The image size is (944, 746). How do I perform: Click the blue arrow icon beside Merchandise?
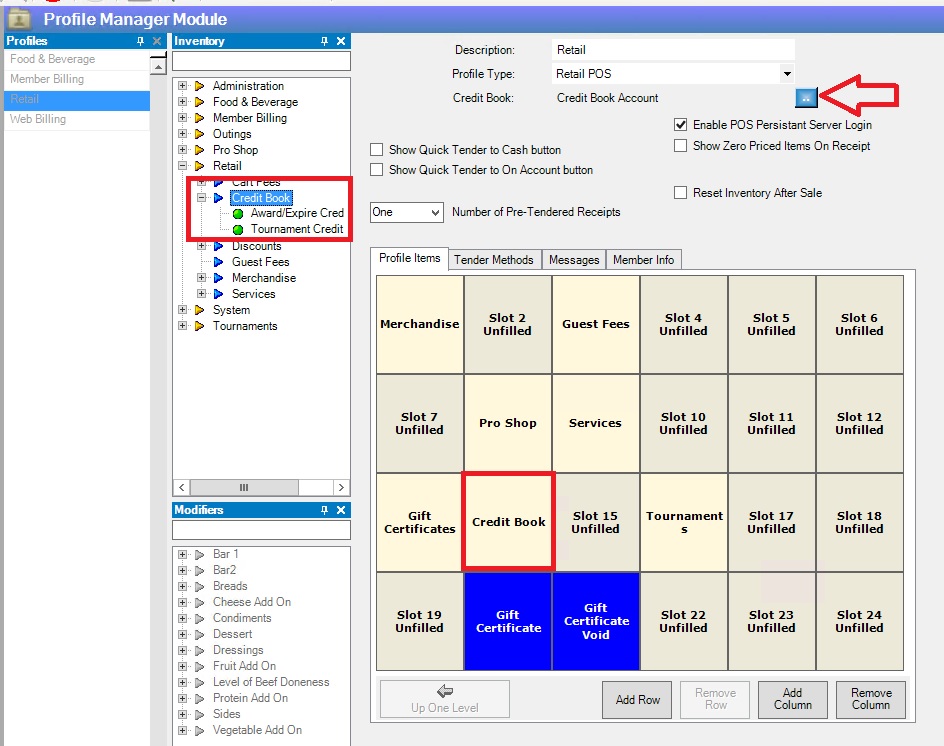click(x=219, y=278)
